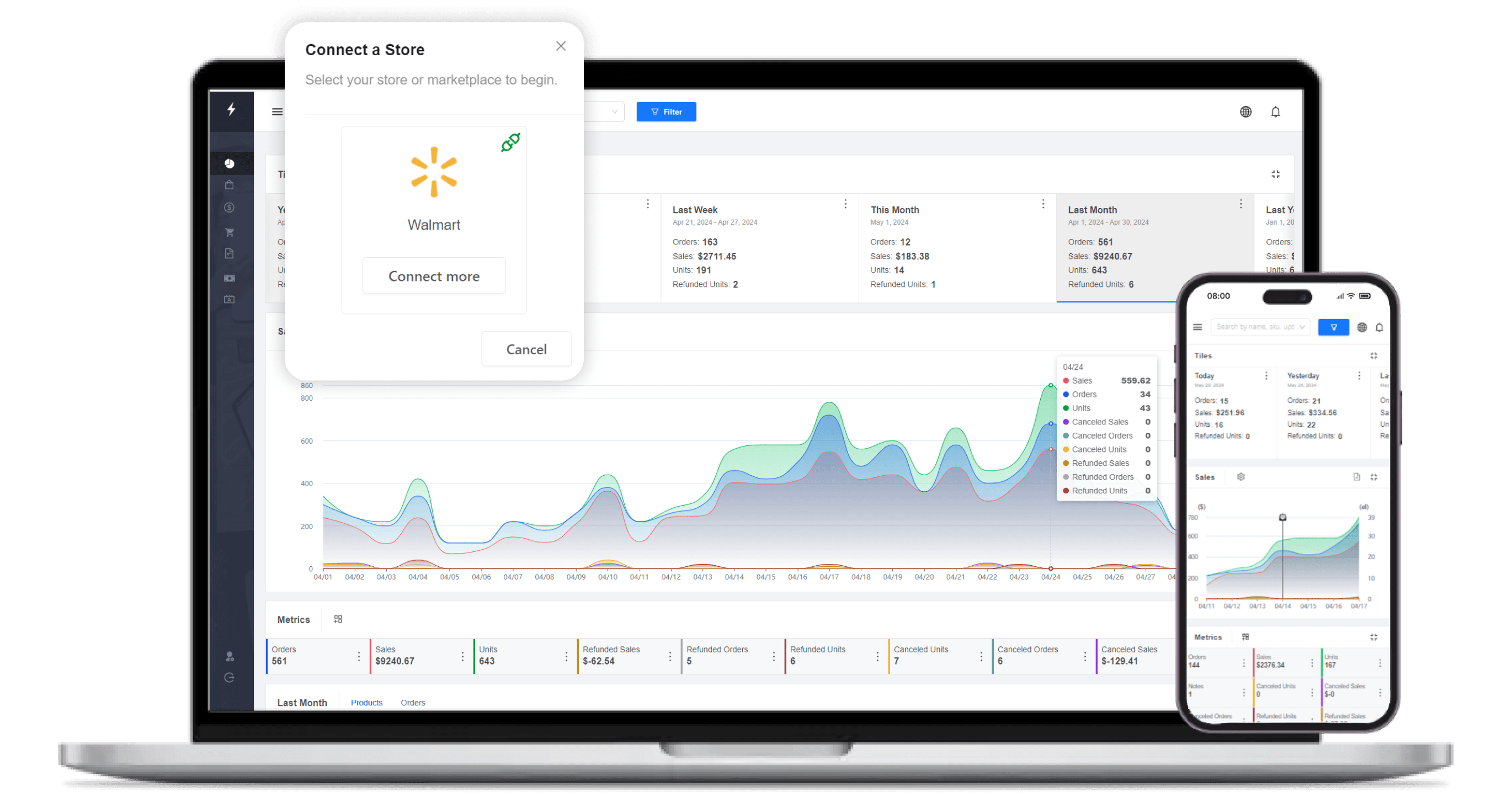
Task: Click the blue filter button on the phone
Action: coord(1333,327)
